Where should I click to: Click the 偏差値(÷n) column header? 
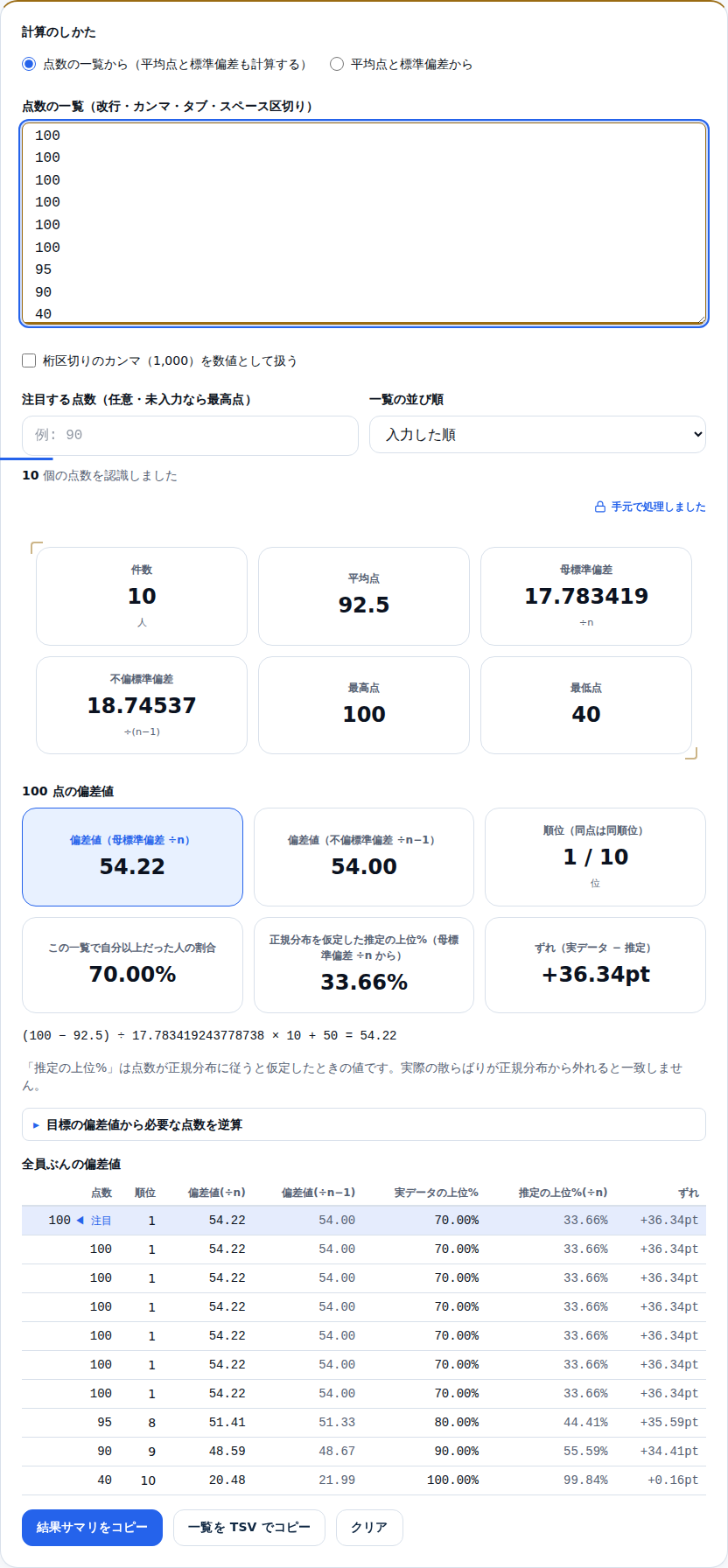pos(217,1193)
